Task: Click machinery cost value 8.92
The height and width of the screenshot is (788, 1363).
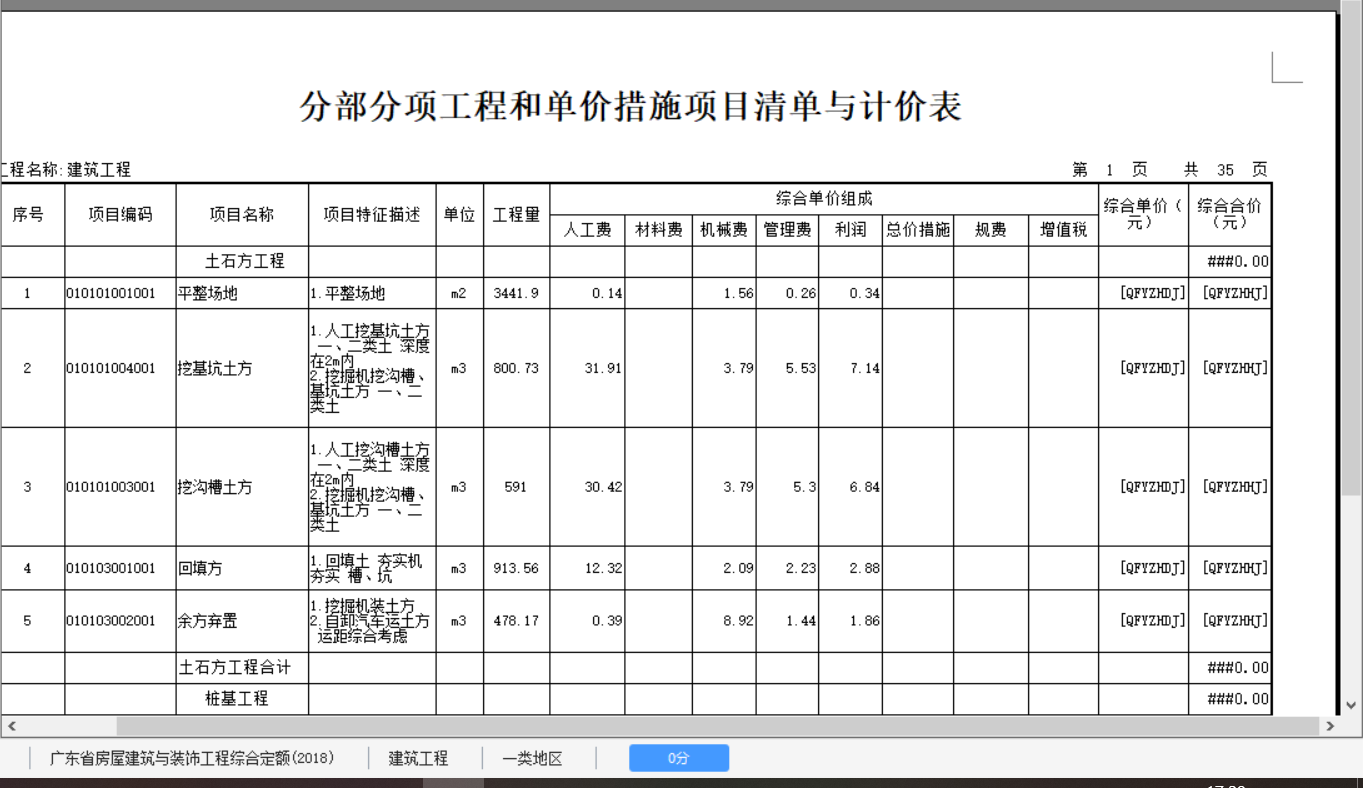Action: point(739,620)
